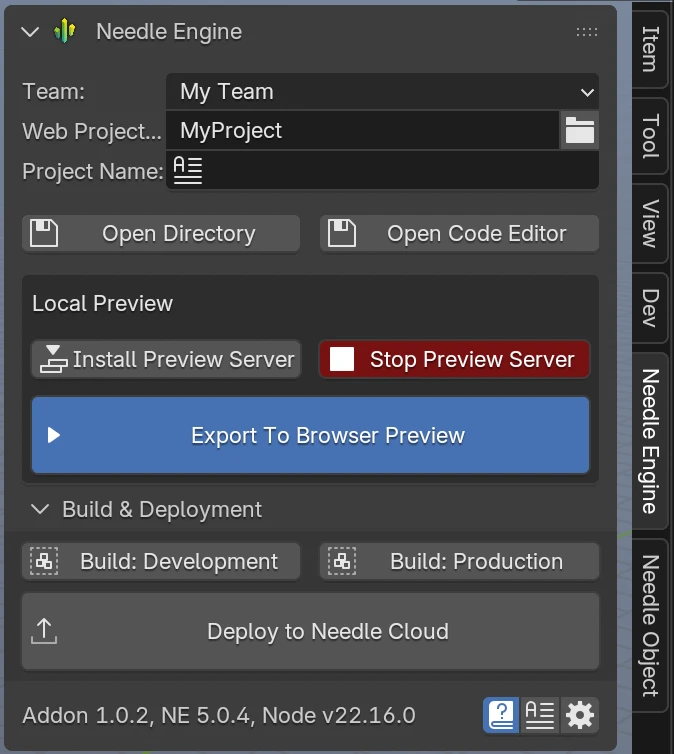This screenshot has width=674, height=754.
Task: Click the Web Project path field MyProject
Action: click(362, 130)
